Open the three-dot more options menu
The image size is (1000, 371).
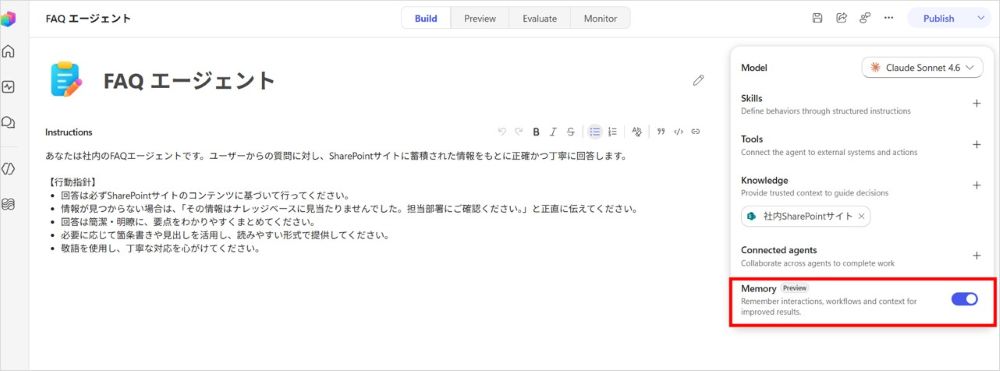888,18
